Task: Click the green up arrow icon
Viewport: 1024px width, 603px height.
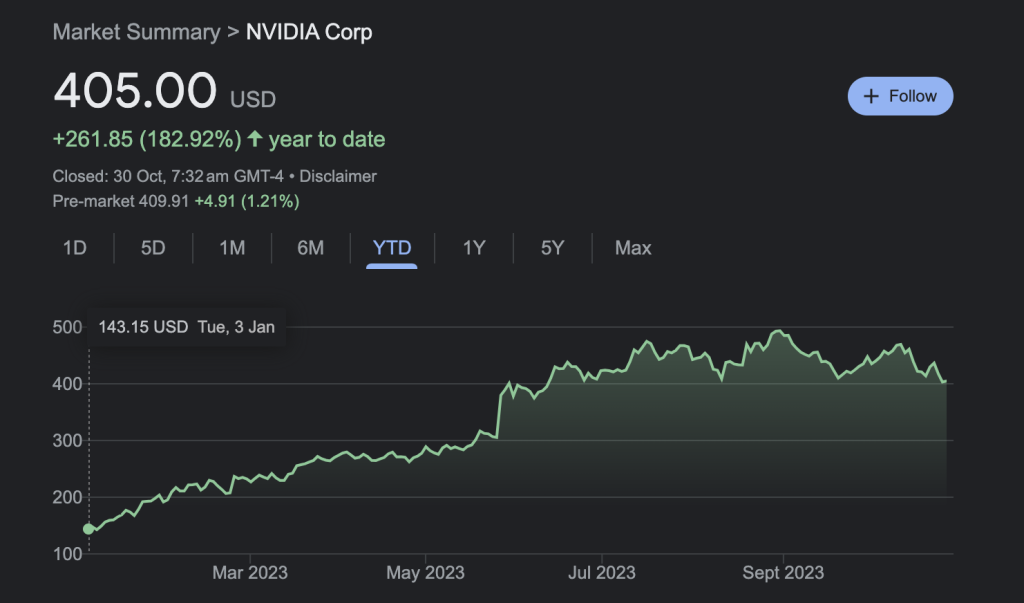Action: click(255, 139)
